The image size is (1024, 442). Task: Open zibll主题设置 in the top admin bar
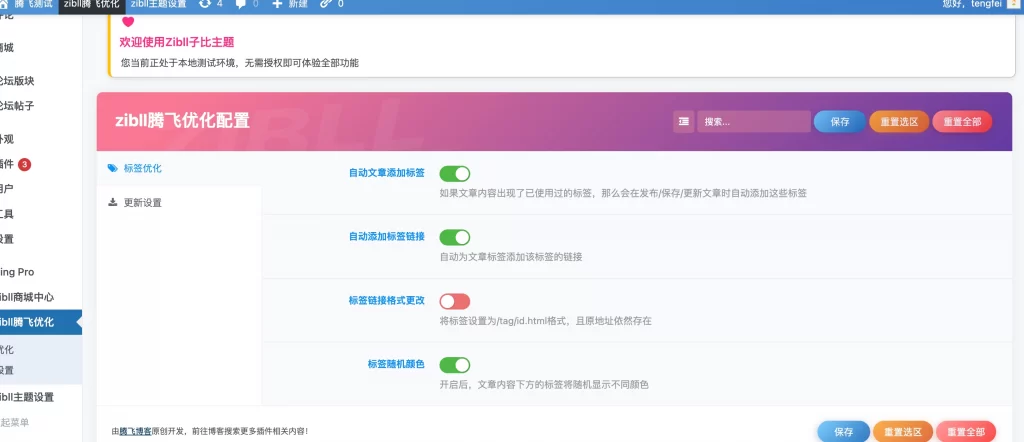click(158, 4)
